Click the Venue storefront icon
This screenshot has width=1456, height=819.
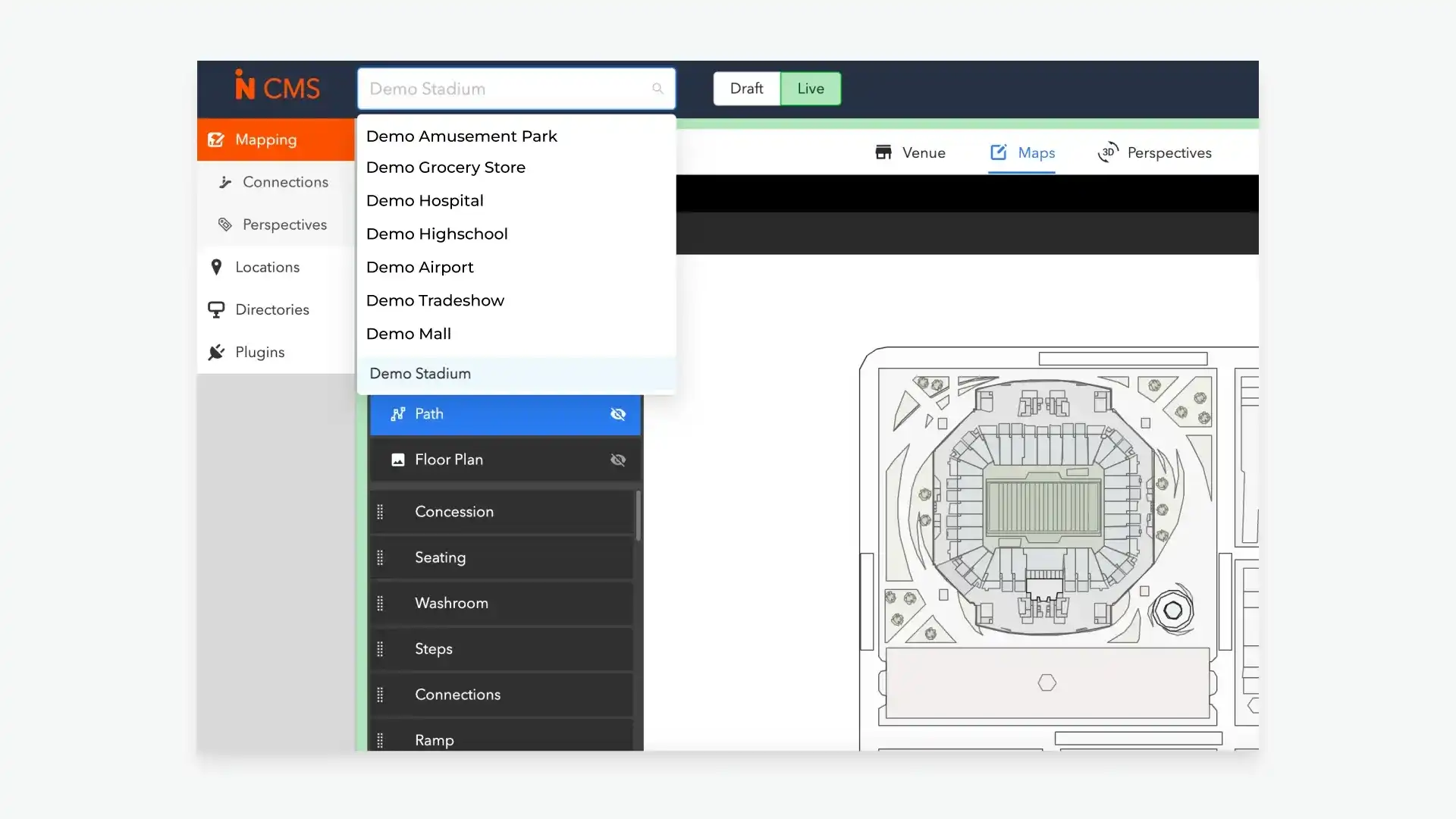(x=883, y=152)
